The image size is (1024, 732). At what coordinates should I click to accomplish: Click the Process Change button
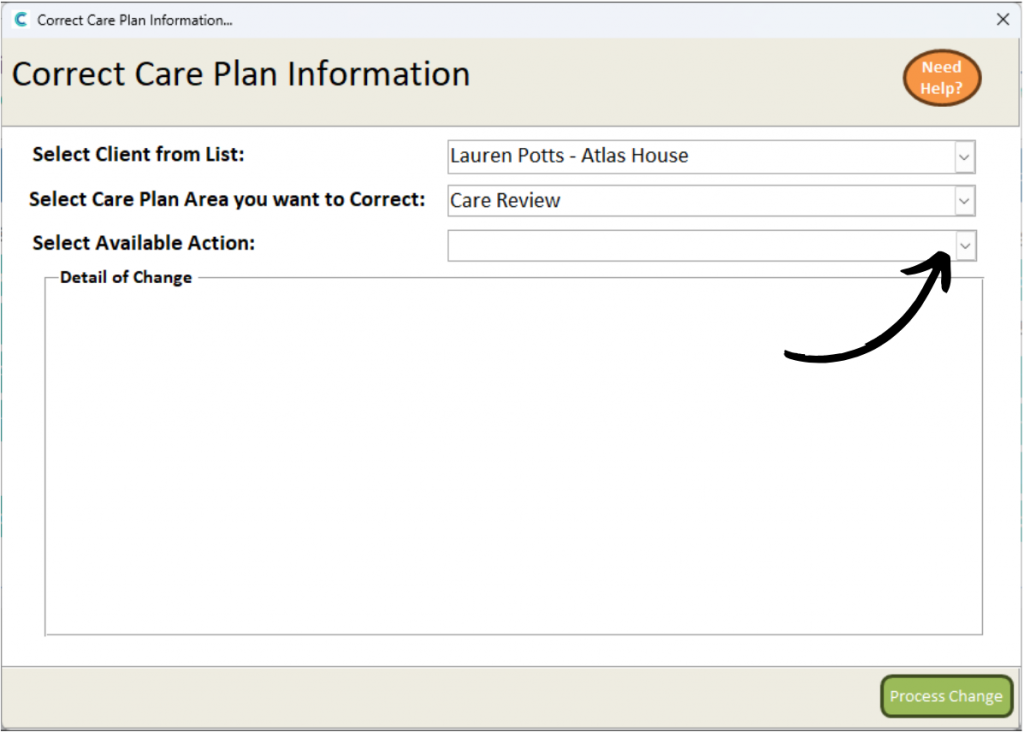click(x=946, y=696)
